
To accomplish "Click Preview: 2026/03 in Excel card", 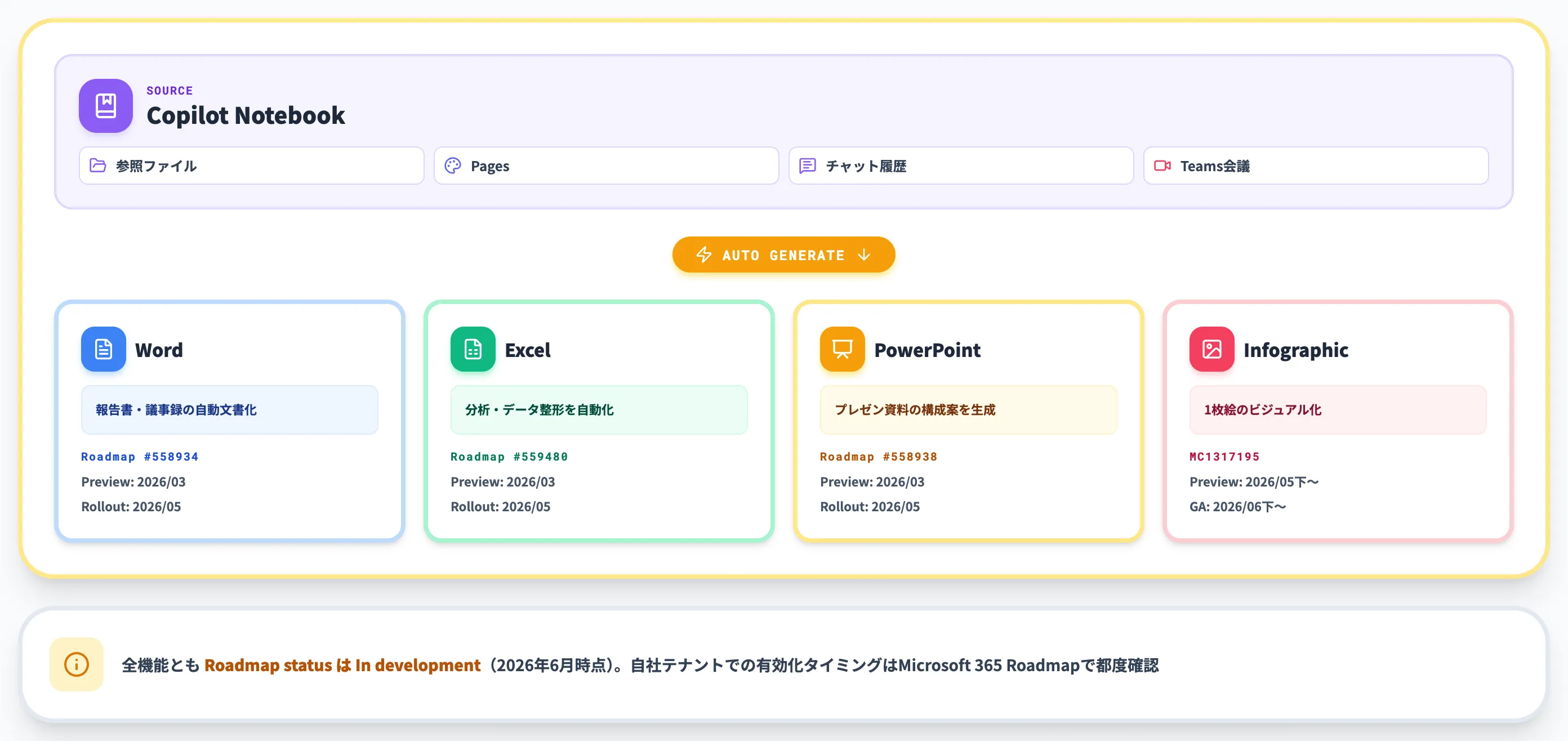I will [503, 482].
